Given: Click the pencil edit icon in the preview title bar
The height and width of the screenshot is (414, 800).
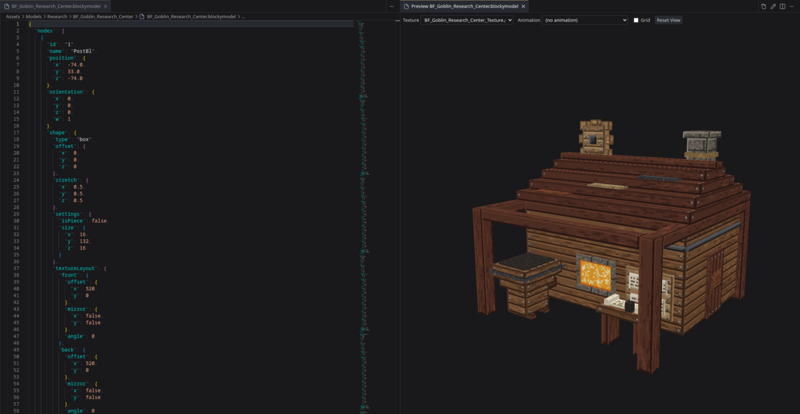Looking at the screenshot, I should tap(773, 7).
